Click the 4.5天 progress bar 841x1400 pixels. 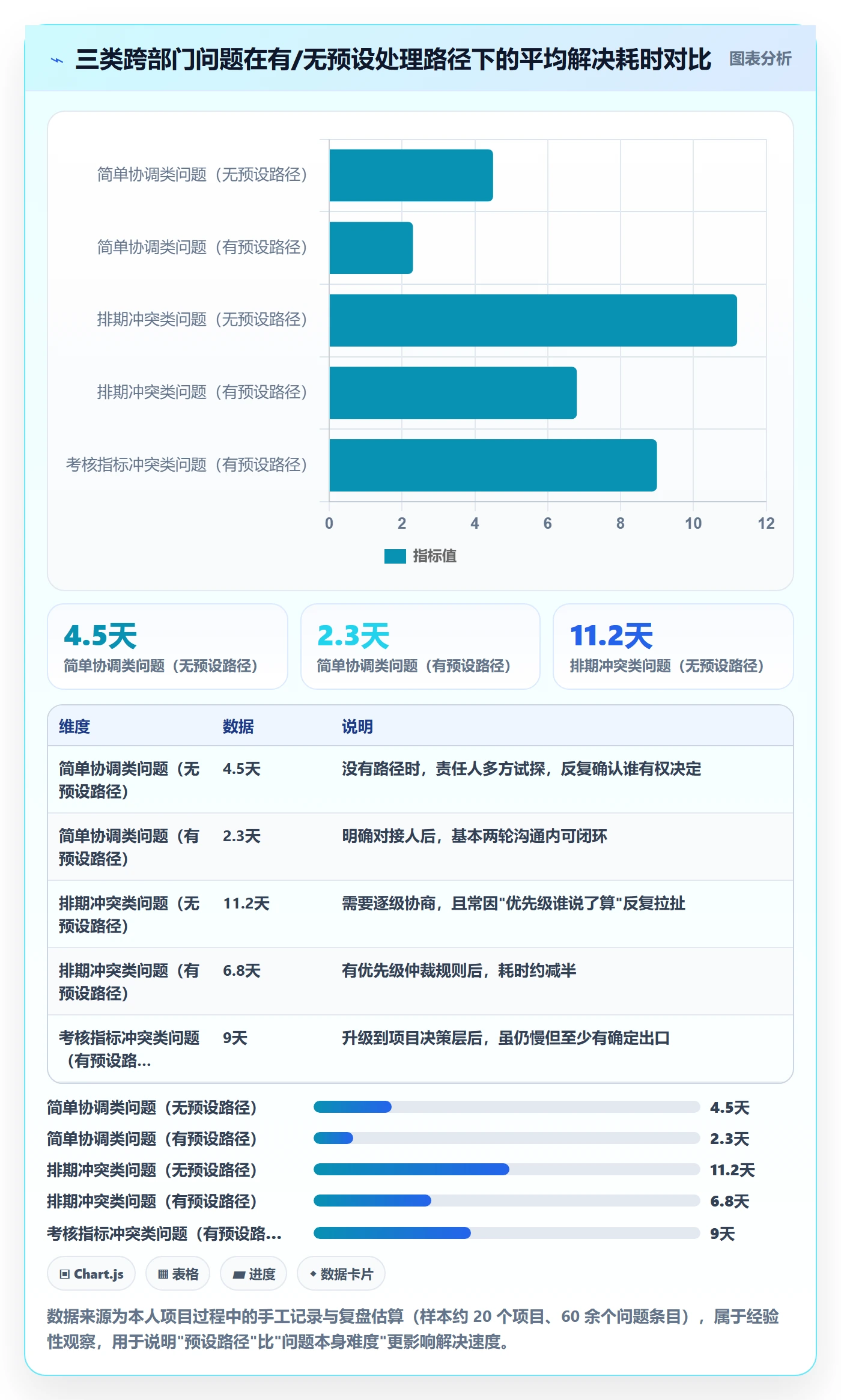click(x=506, y=1107)
